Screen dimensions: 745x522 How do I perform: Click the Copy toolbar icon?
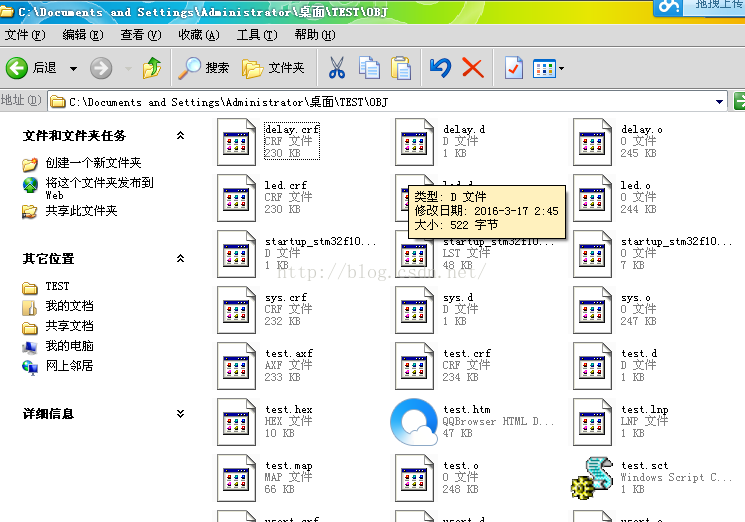point(369,68)
